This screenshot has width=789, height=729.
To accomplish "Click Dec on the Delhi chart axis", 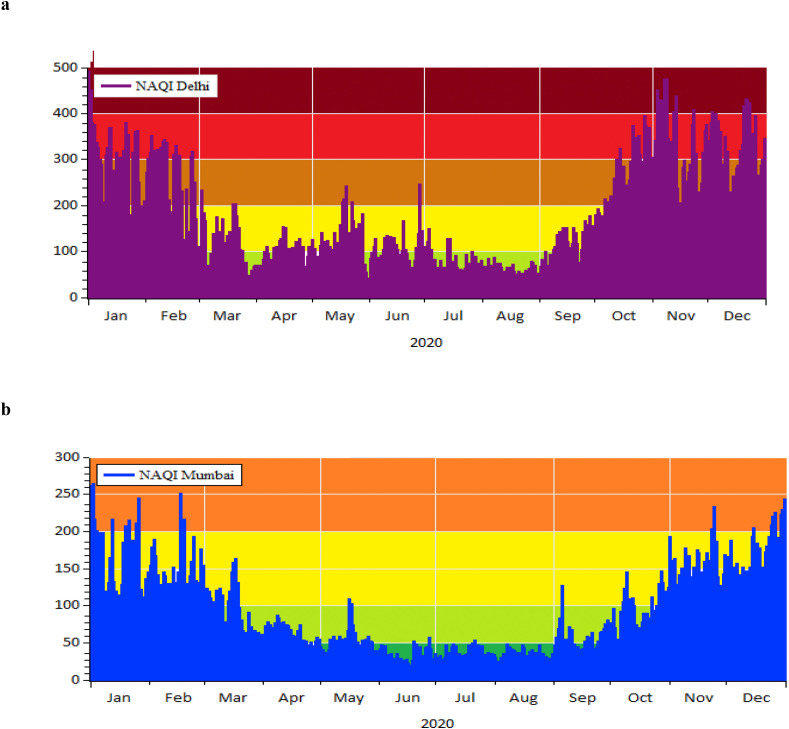I will point(737,316).
